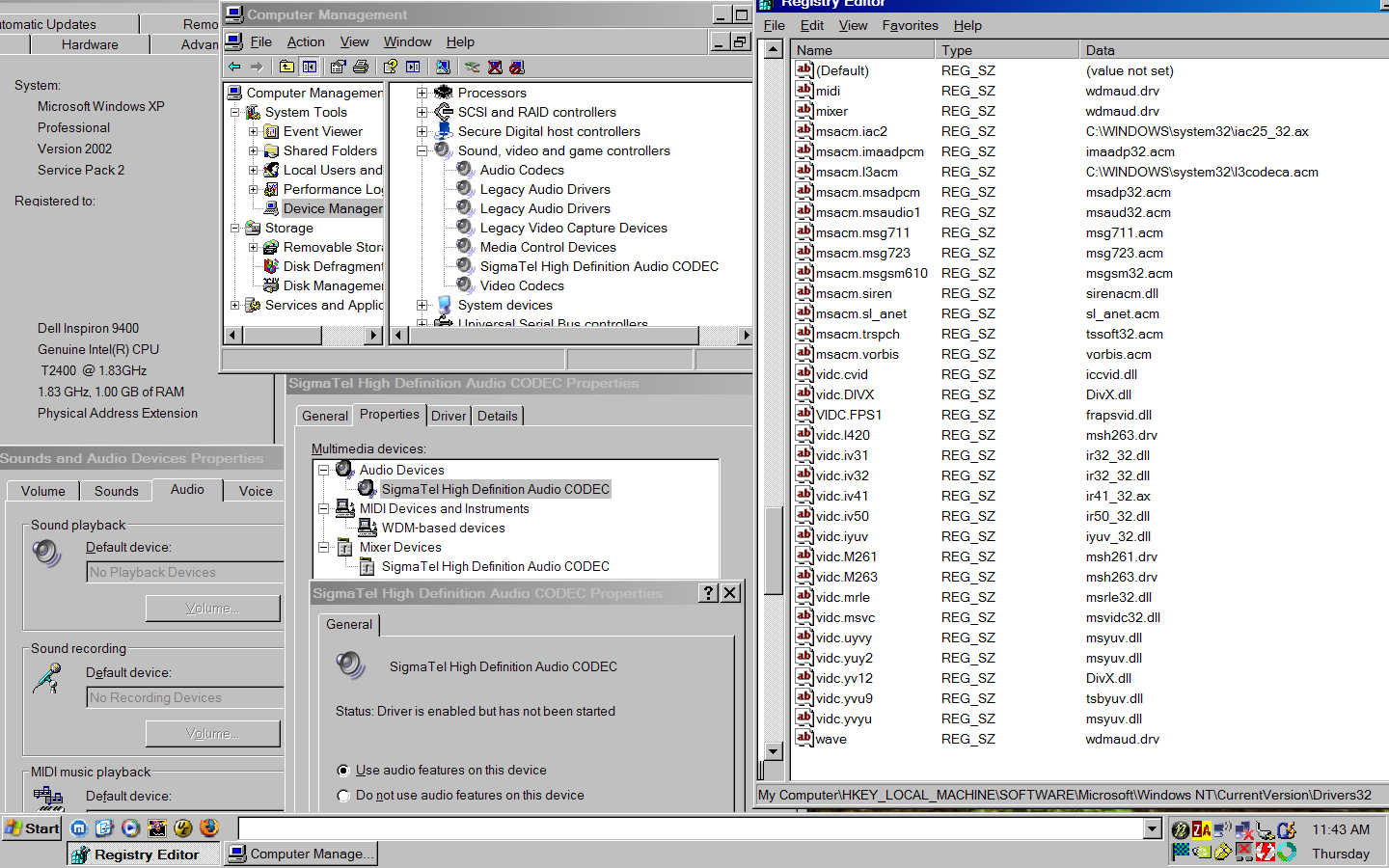Select Use audio features on this device
This screenshot has height=868, width=1389.
pyautogui.click(x=343, y=771)
